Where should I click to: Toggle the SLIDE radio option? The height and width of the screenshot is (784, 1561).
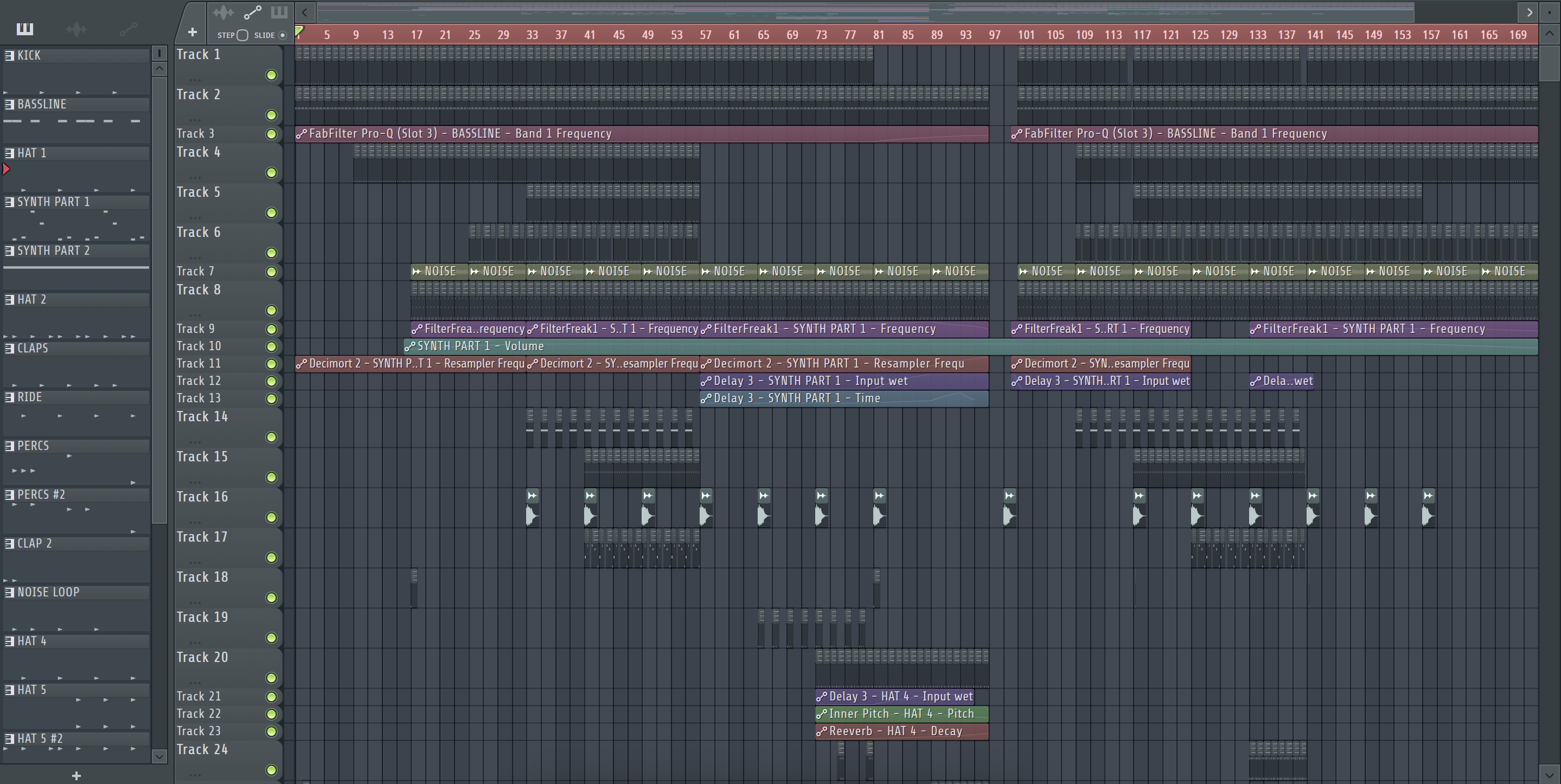[x=283, y=35]
